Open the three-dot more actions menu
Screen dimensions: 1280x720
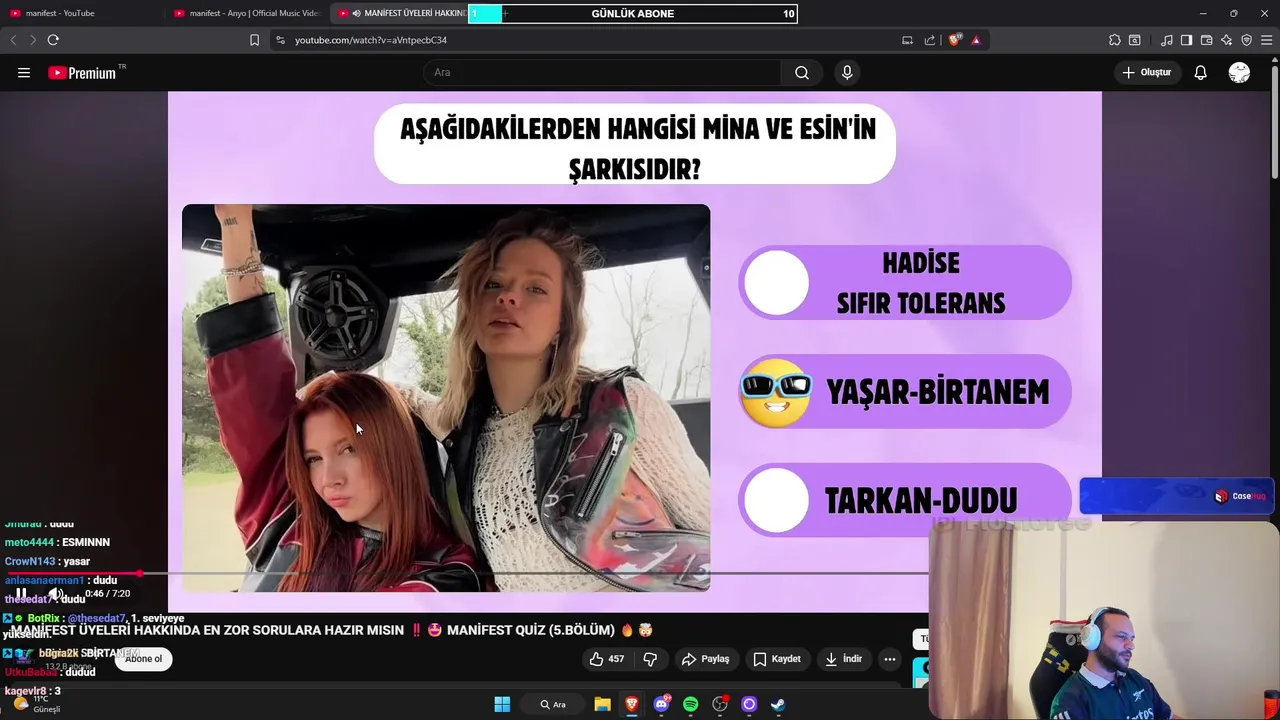tap(889, 659)
